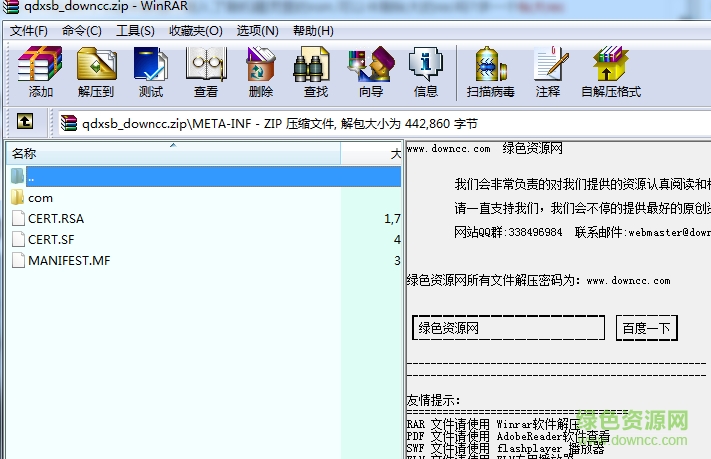Open the Tools (工具) menu

135,30
